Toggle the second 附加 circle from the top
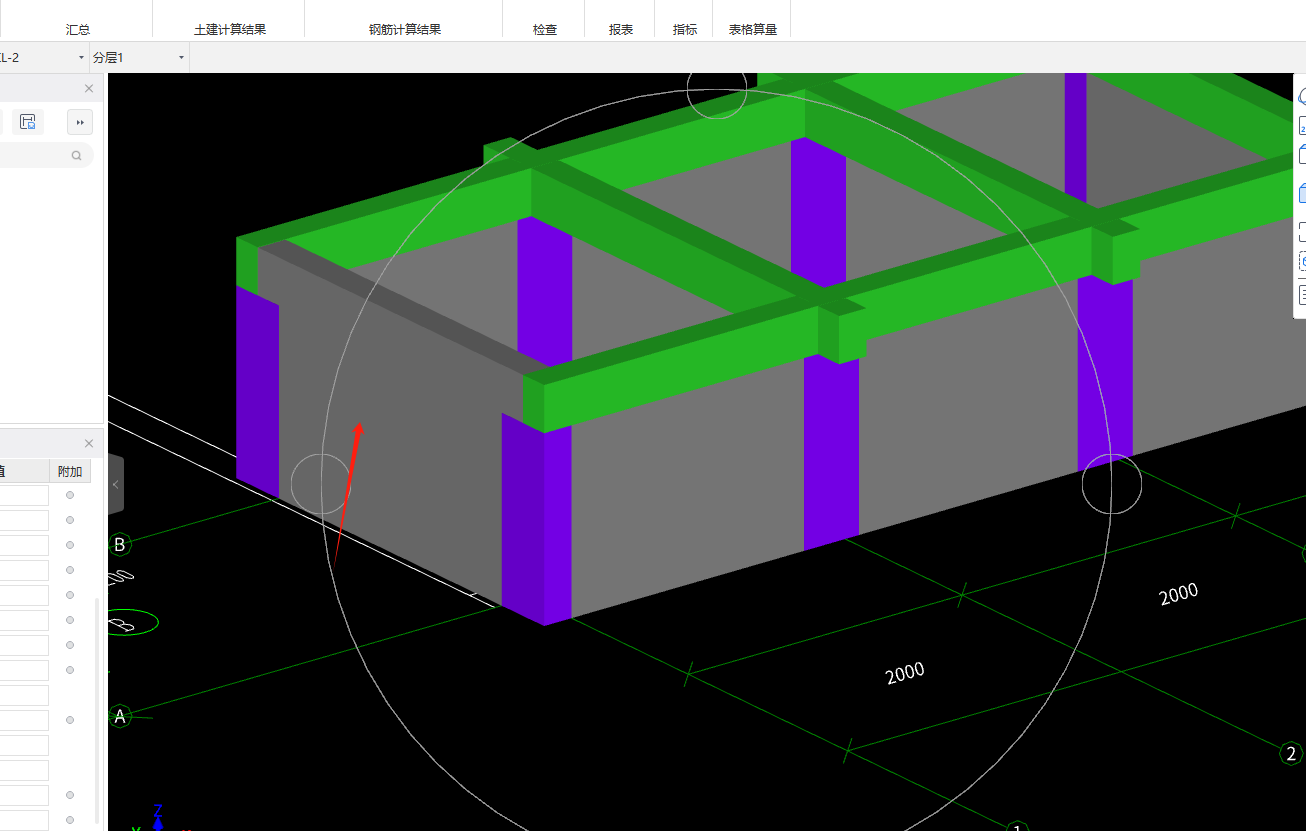1306x831 pixels. pyautogui.click(x=70, y=520)
